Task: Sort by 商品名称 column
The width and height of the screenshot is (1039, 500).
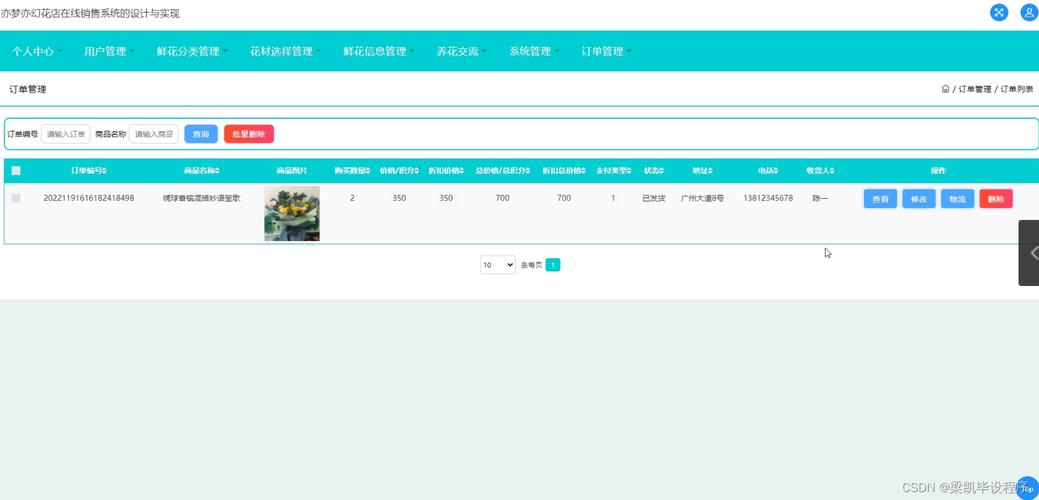Action: [201, 171]
